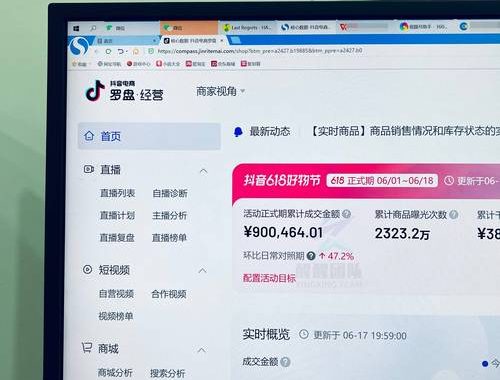This screenshot has width=500, height=380.
Task: Click the 商城 shopping cart icon
Action: (87, 348)
